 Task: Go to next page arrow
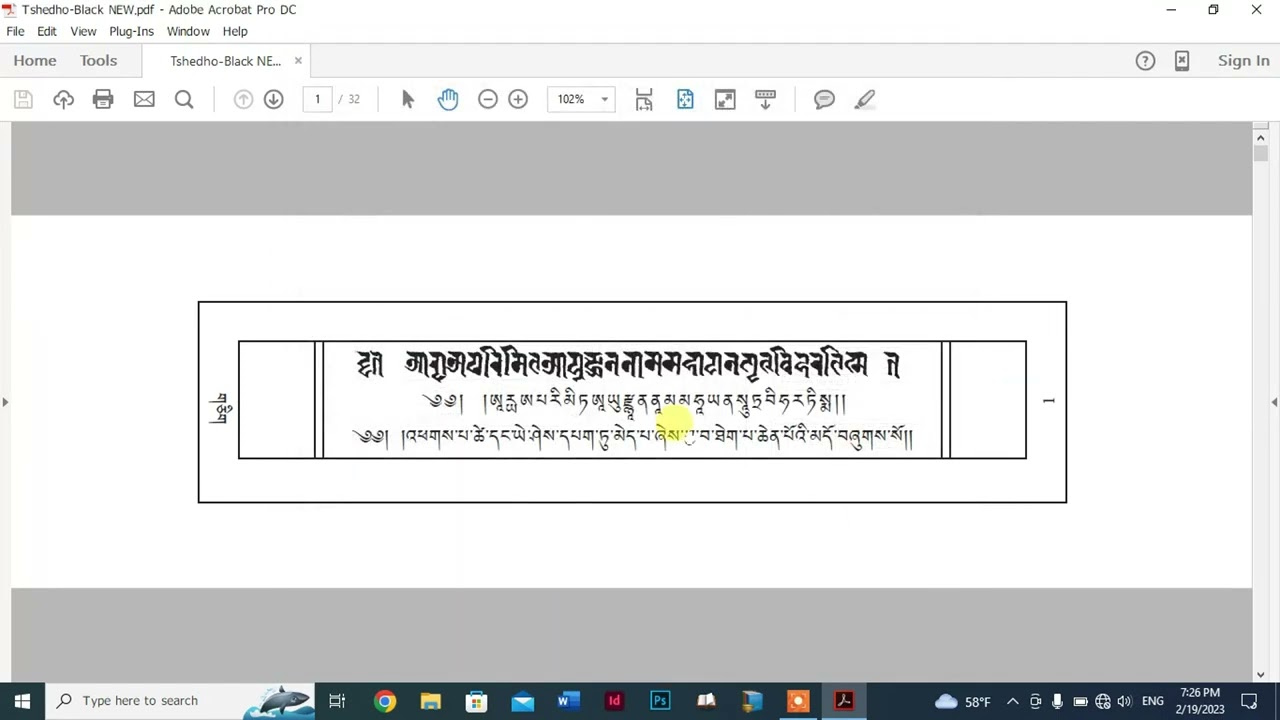coord(273,99)
